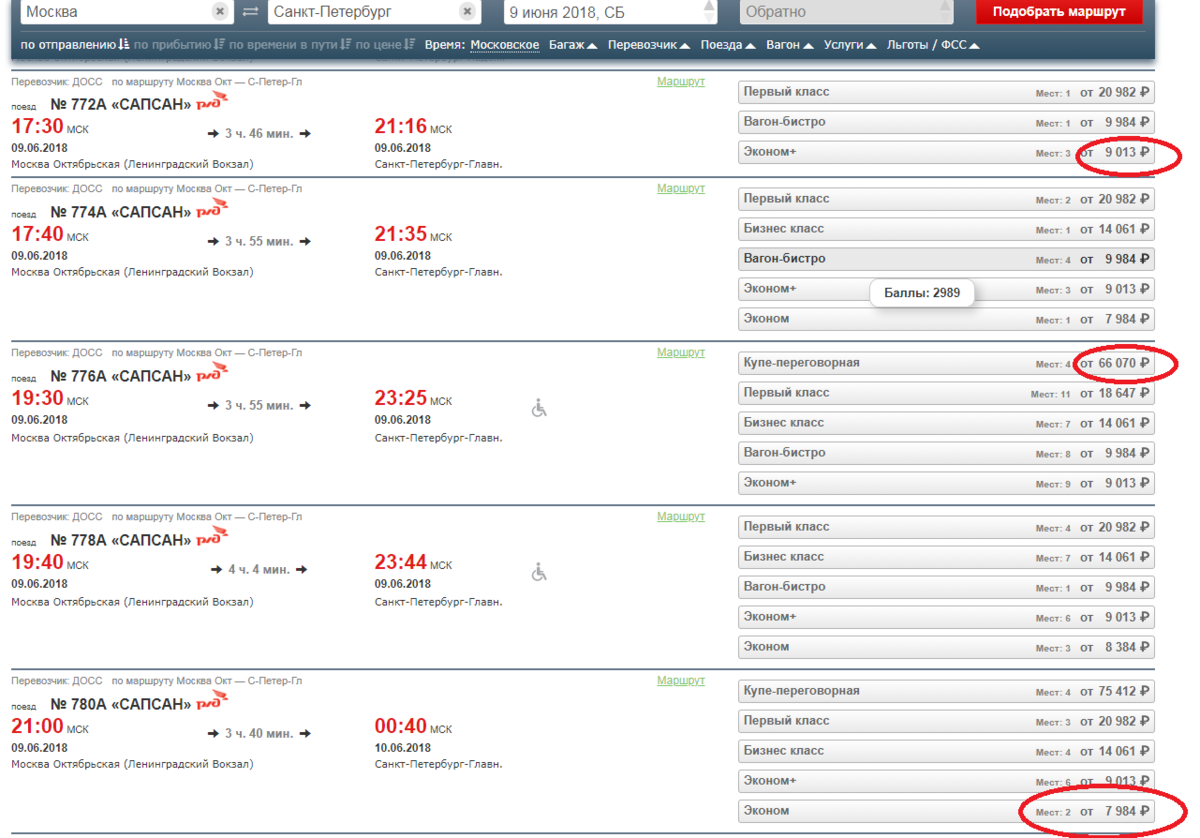
Task: Open Маршрут link for train 772А
Action: coord(681,81)
